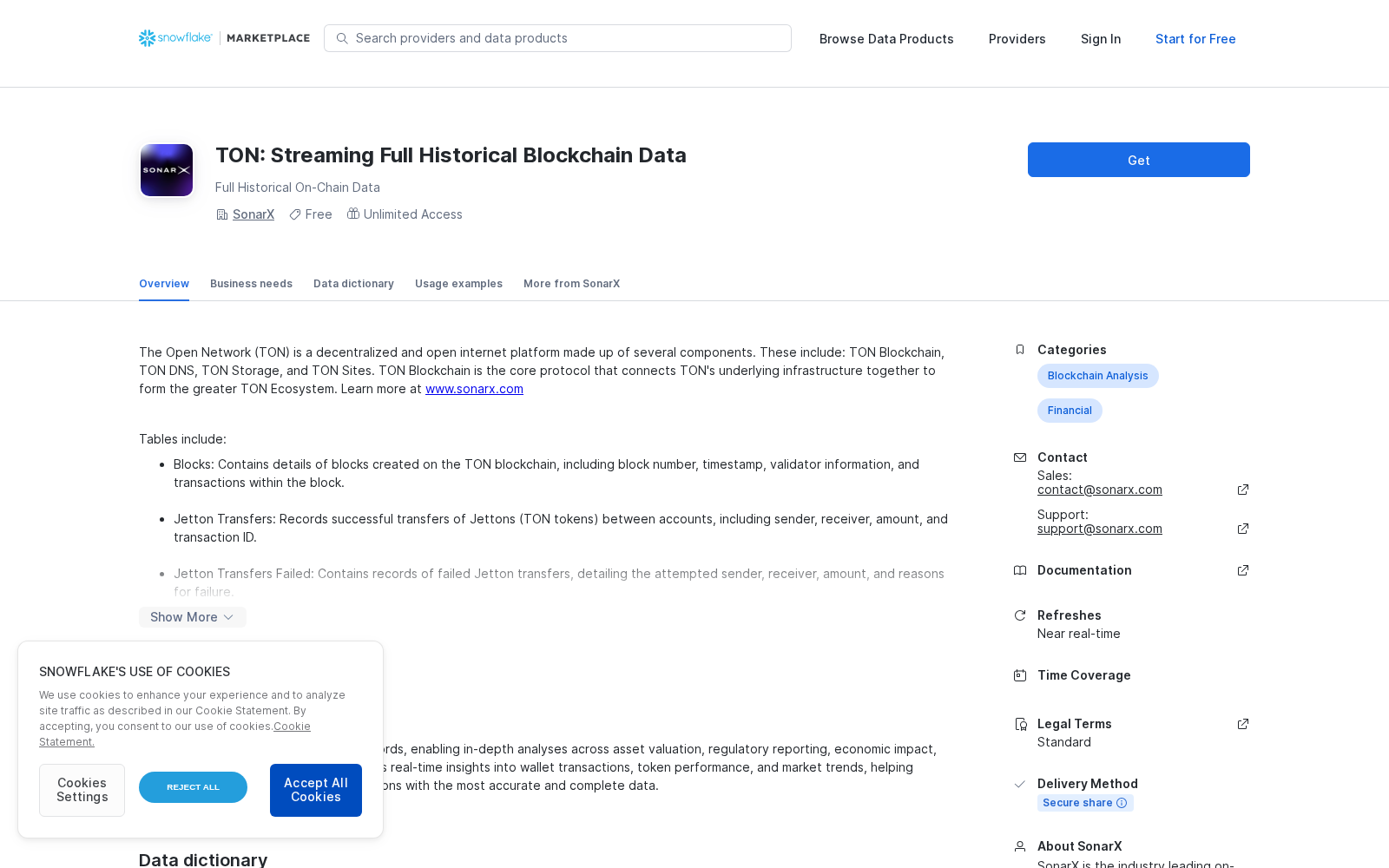Image resolution: width=1389 pixels, height=868 pixels.
Task: Click the Secure share badge
Action: click(1085, 803)
